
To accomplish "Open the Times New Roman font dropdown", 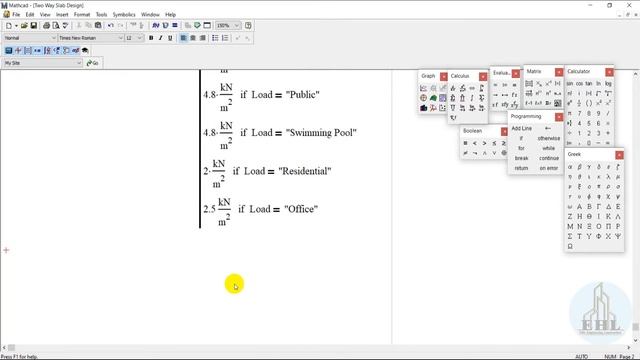I will (120, 38).
